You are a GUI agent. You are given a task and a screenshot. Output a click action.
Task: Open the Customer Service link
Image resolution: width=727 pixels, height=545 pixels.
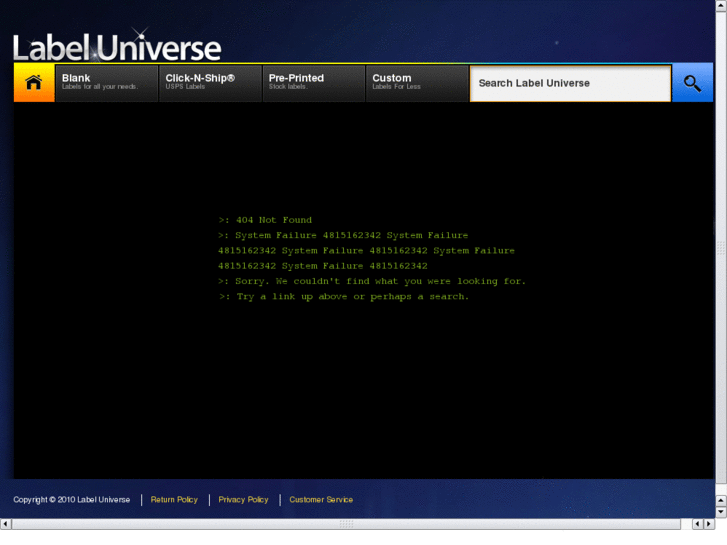tap(321, 500)
